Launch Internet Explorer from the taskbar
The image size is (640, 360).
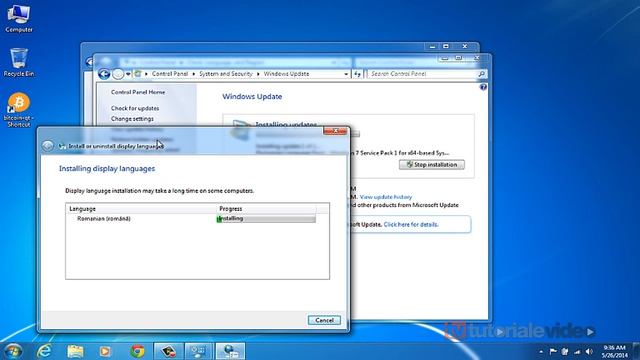[x=44, y=351]
